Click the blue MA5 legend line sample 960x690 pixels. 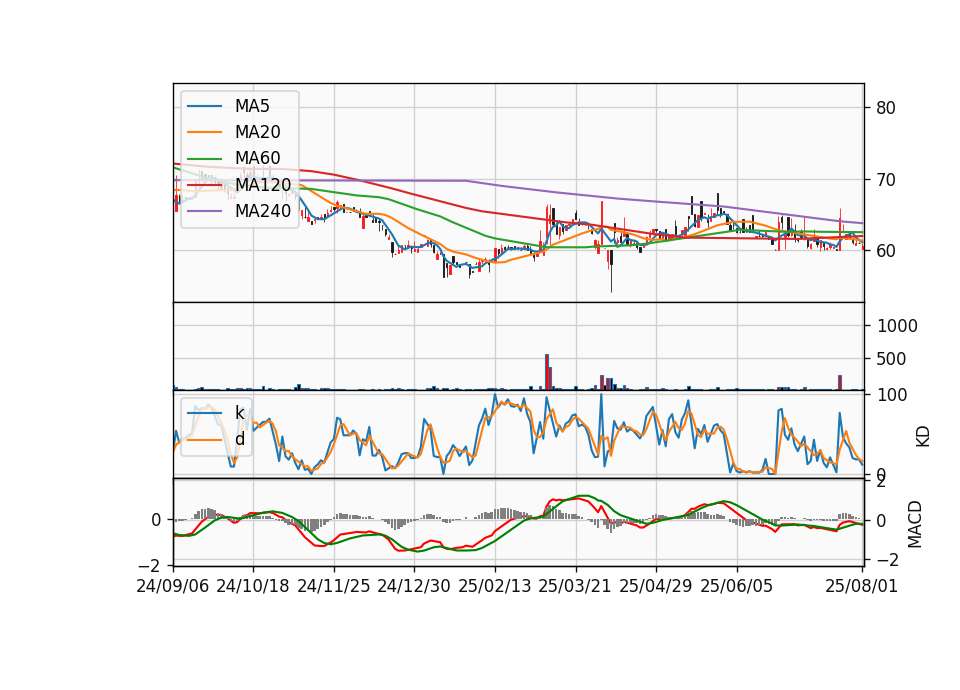click(x=204, y=106)
